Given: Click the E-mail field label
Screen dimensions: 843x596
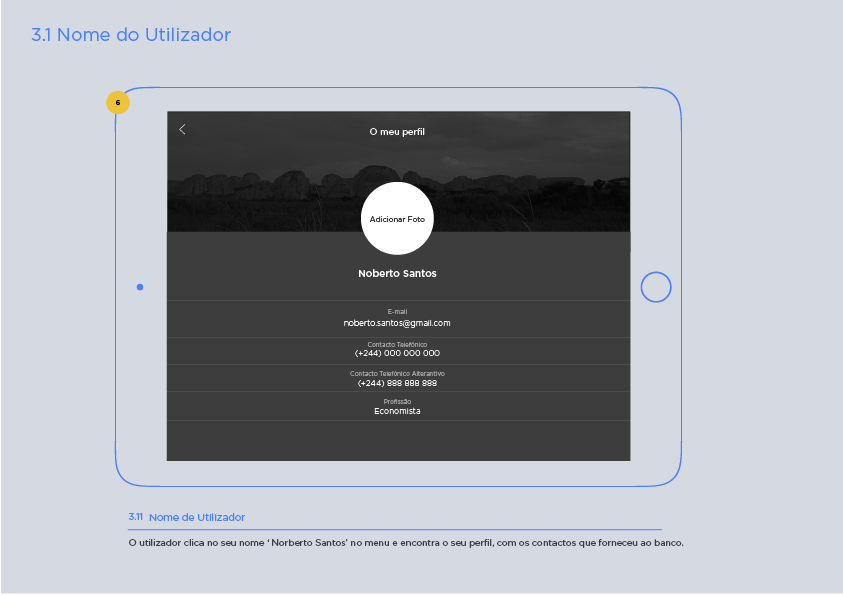Looking at the screenshot, I should tap(397, 312).
